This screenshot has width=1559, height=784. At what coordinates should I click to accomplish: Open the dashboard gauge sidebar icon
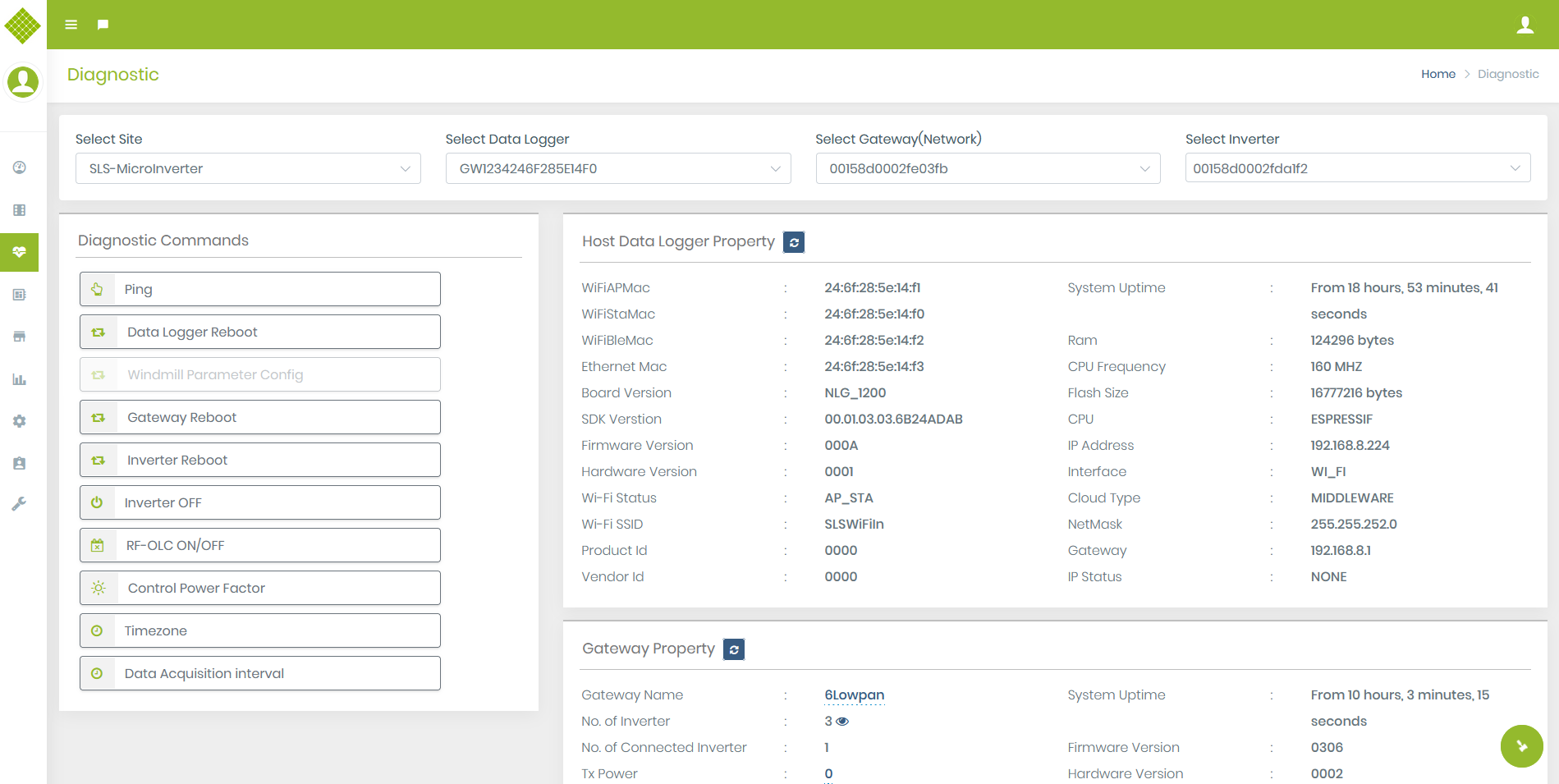point(20,167)
